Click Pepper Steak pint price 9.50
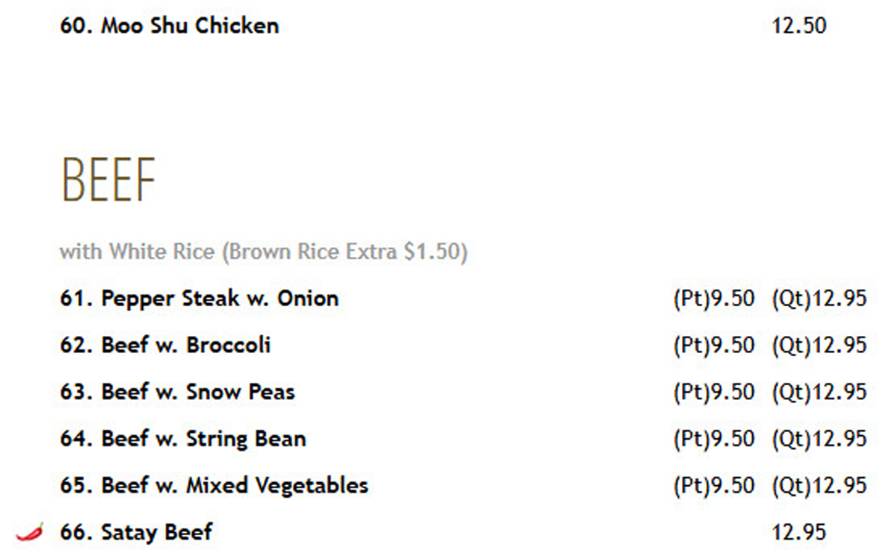893x555 pixels. [714, 298]
